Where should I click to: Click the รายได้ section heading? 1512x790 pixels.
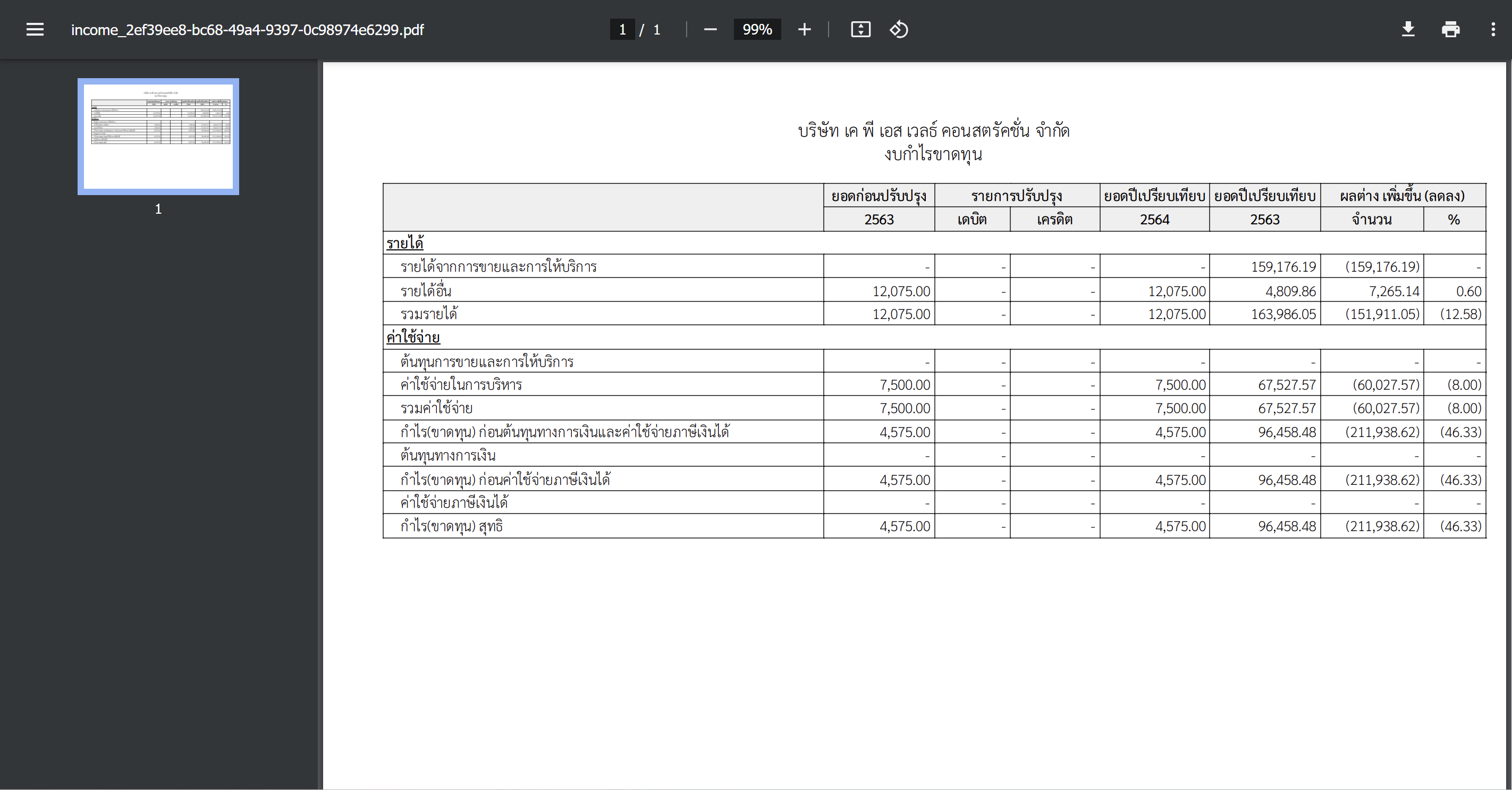click(405, 242)
